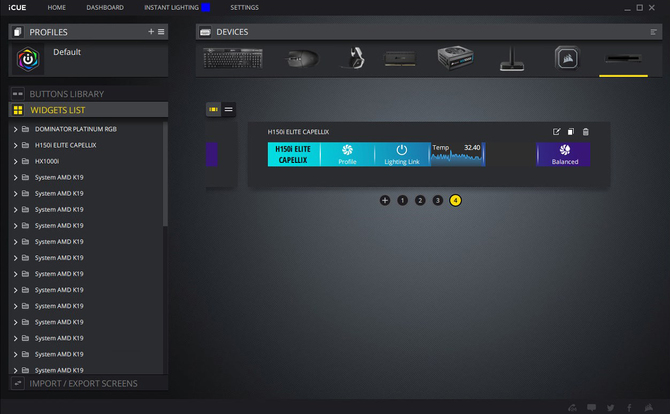Image resolution: width=670 pixels, height=414 pixels.
Task: Open the knowledge base icon in footer
Action: coord(572,408)
